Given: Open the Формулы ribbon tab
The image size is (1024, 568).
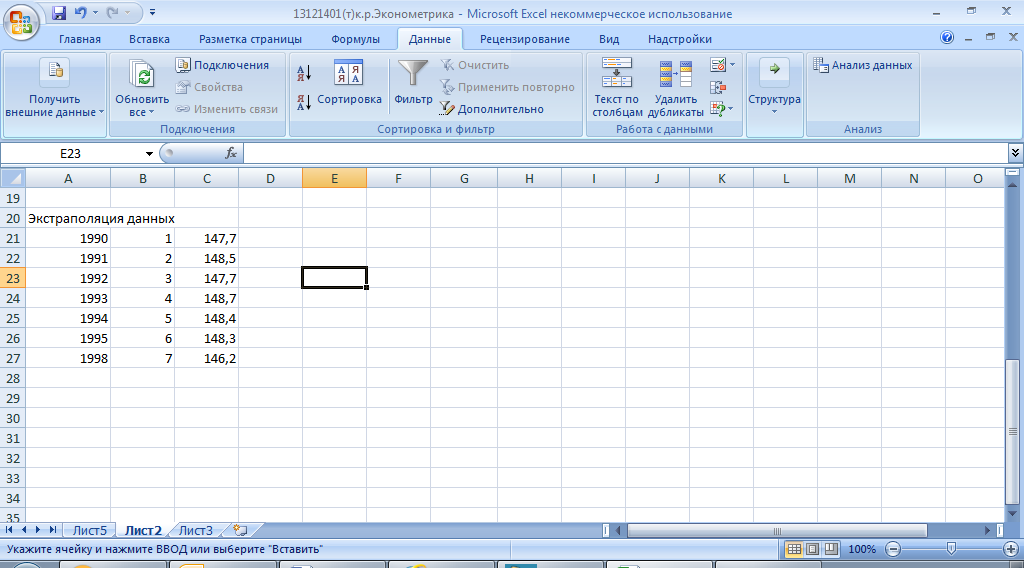Looking at the screenshot, I should tap(355, 39).
